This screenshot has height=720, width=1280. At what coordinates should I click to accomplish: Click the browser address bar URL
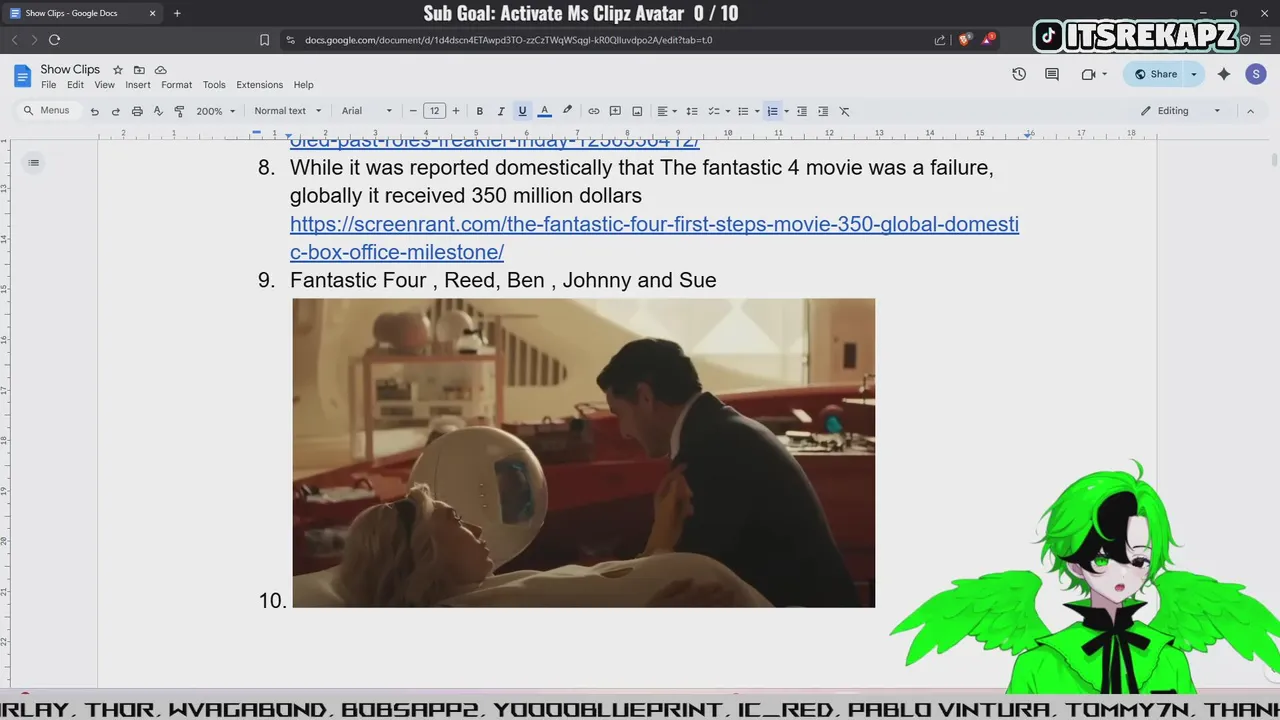tap(508, 40)
